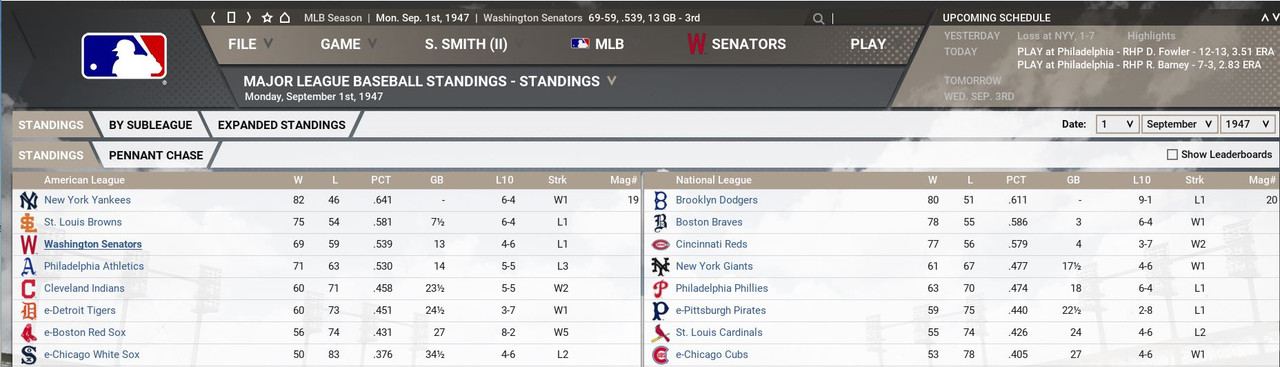
Task: Open the day number date dropdown
Action: point(1117,124)
